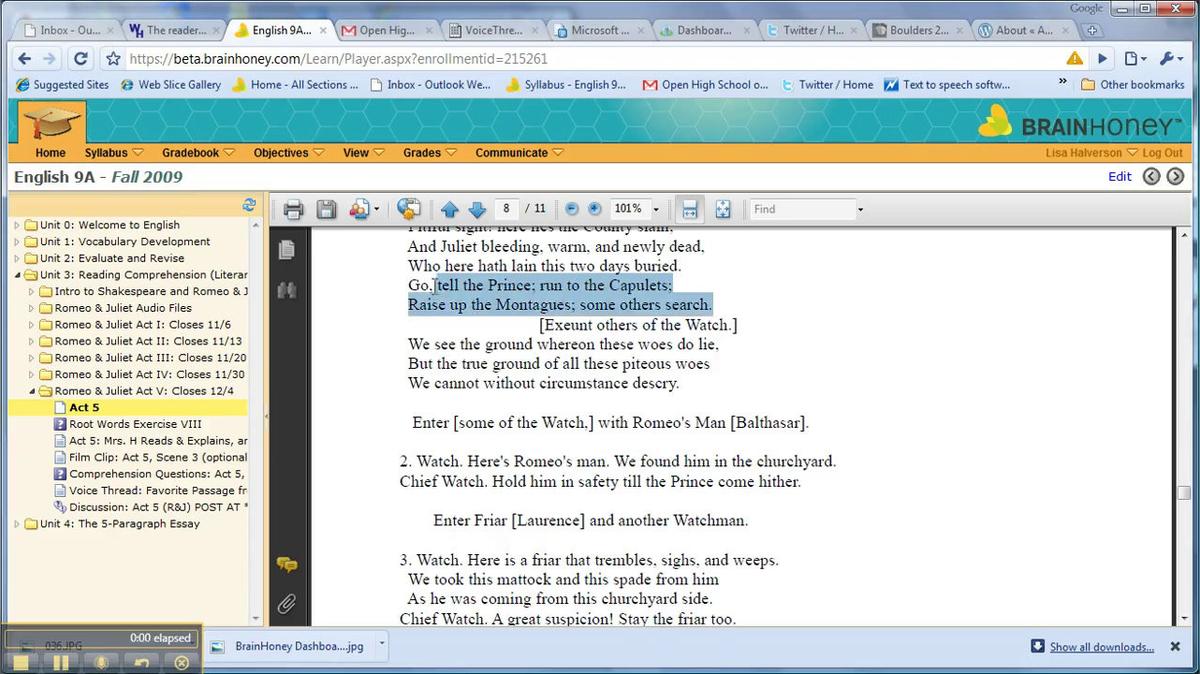Zoom out using the minus button

[571, 209]
